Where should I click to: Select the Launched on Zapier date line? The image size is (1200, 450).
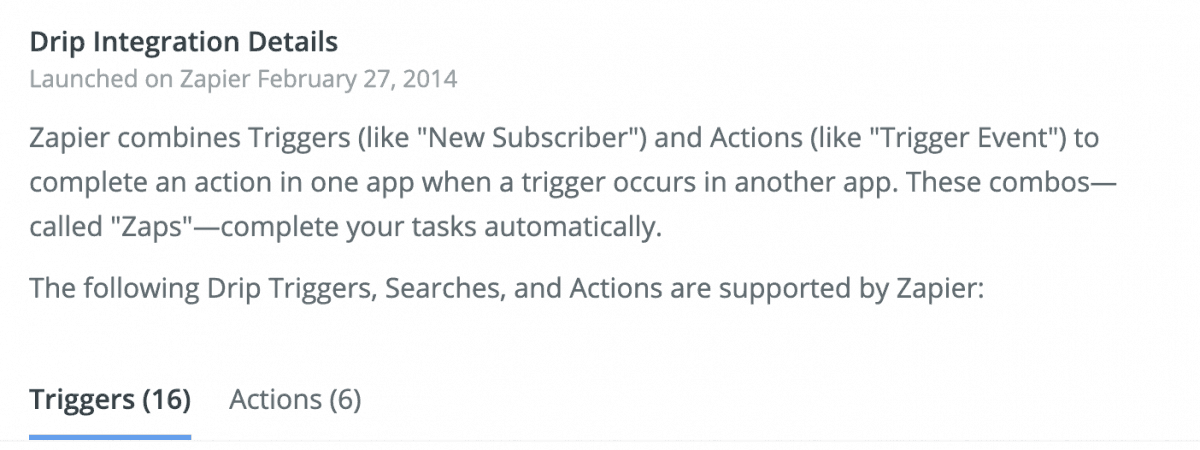coord(243,79)
